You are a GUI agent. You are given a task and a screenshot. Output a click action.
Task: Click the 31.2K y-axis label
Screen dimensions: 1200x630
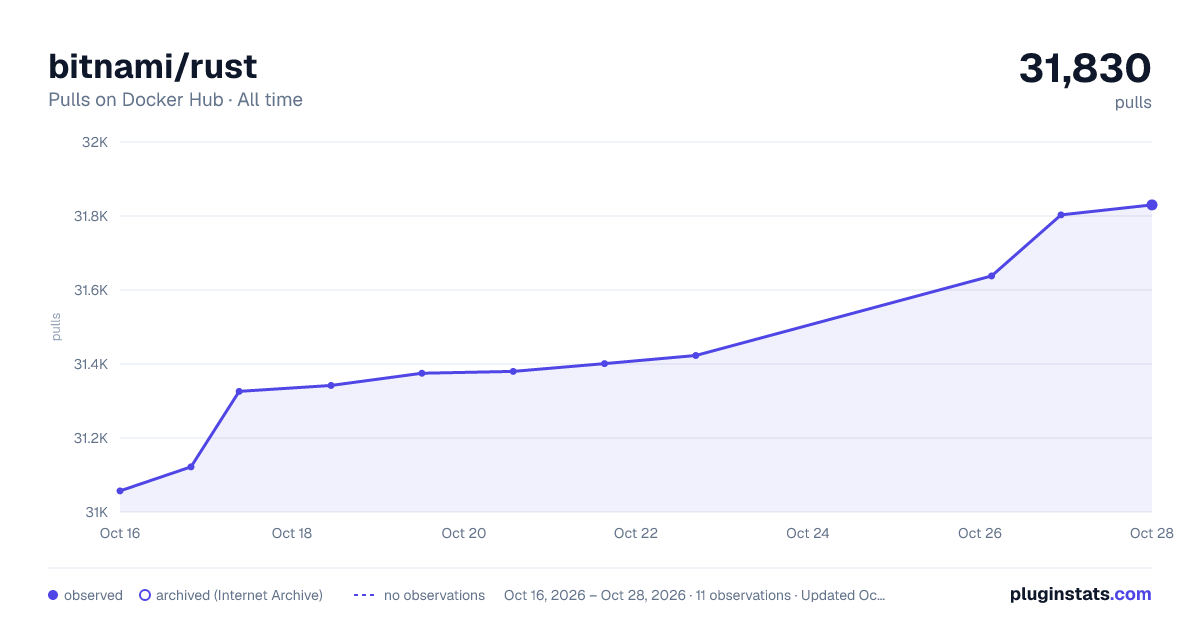click(x=90, y=438)
